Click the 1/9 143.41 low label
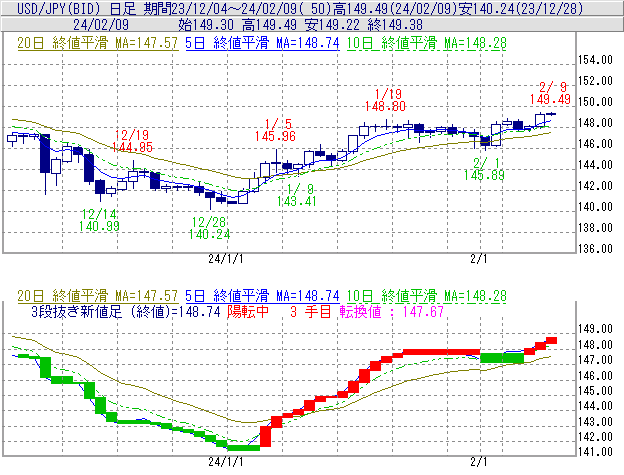624x475 pixels. coord(297,195)
